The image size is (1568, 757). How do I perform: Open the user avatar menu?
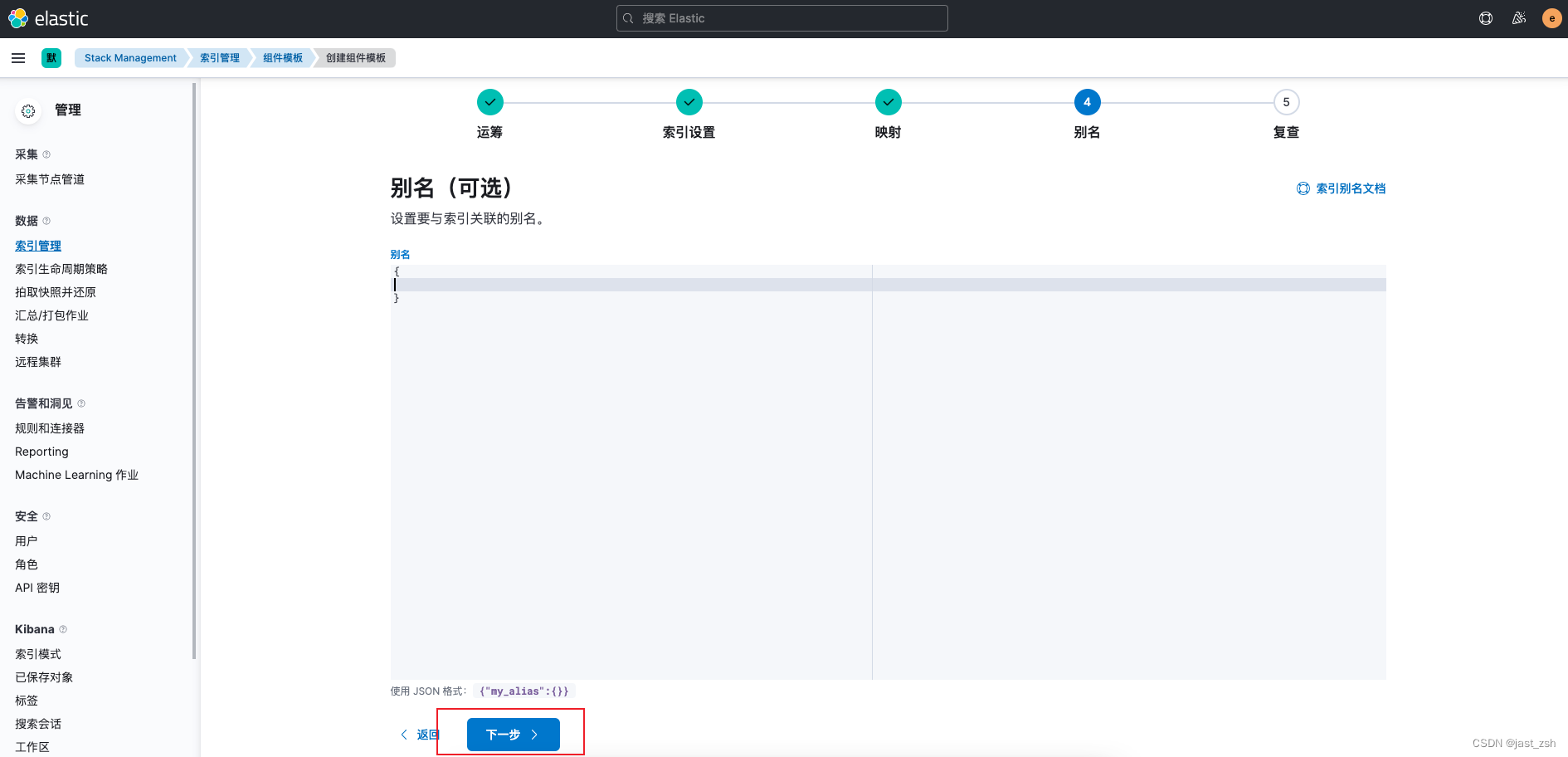click(1551, 18)
